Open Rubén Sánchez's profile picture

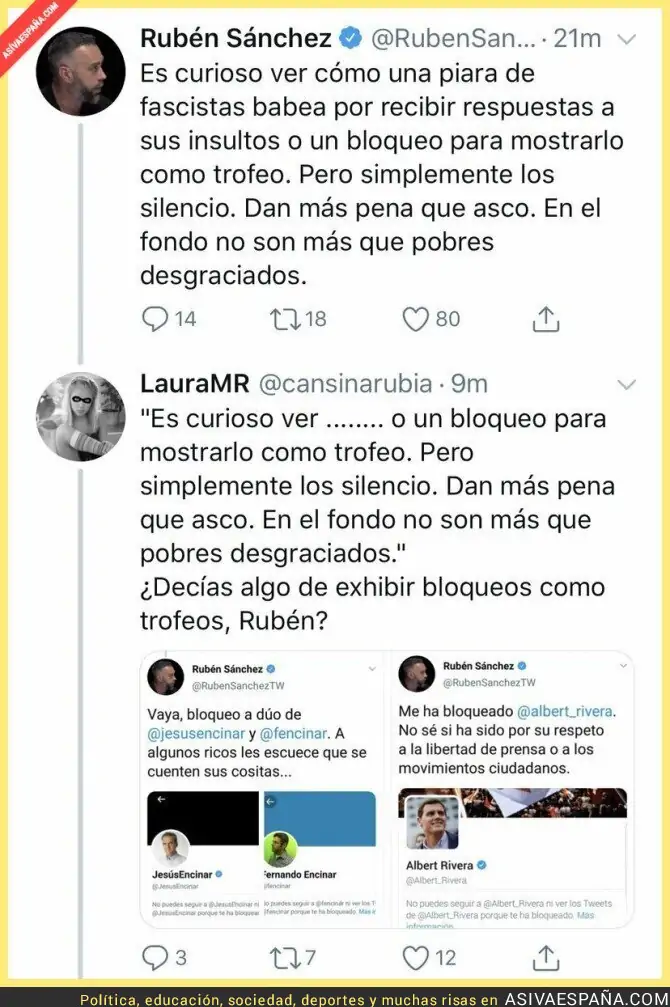tap(80, 71)
